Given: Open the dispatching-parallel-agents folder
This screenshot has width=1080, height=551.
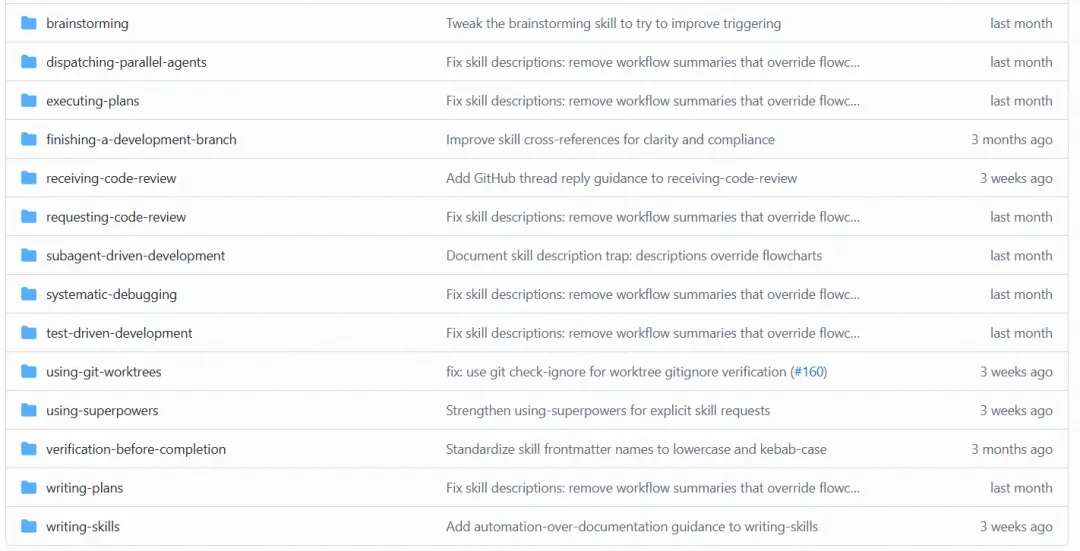Looking at the screenshot, I should [126, 62].
